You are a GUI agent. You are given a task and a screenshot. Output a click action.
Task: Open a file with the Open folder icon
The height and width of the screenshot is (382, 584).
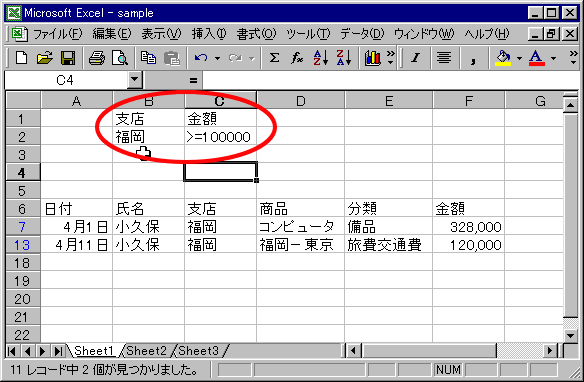45,58
